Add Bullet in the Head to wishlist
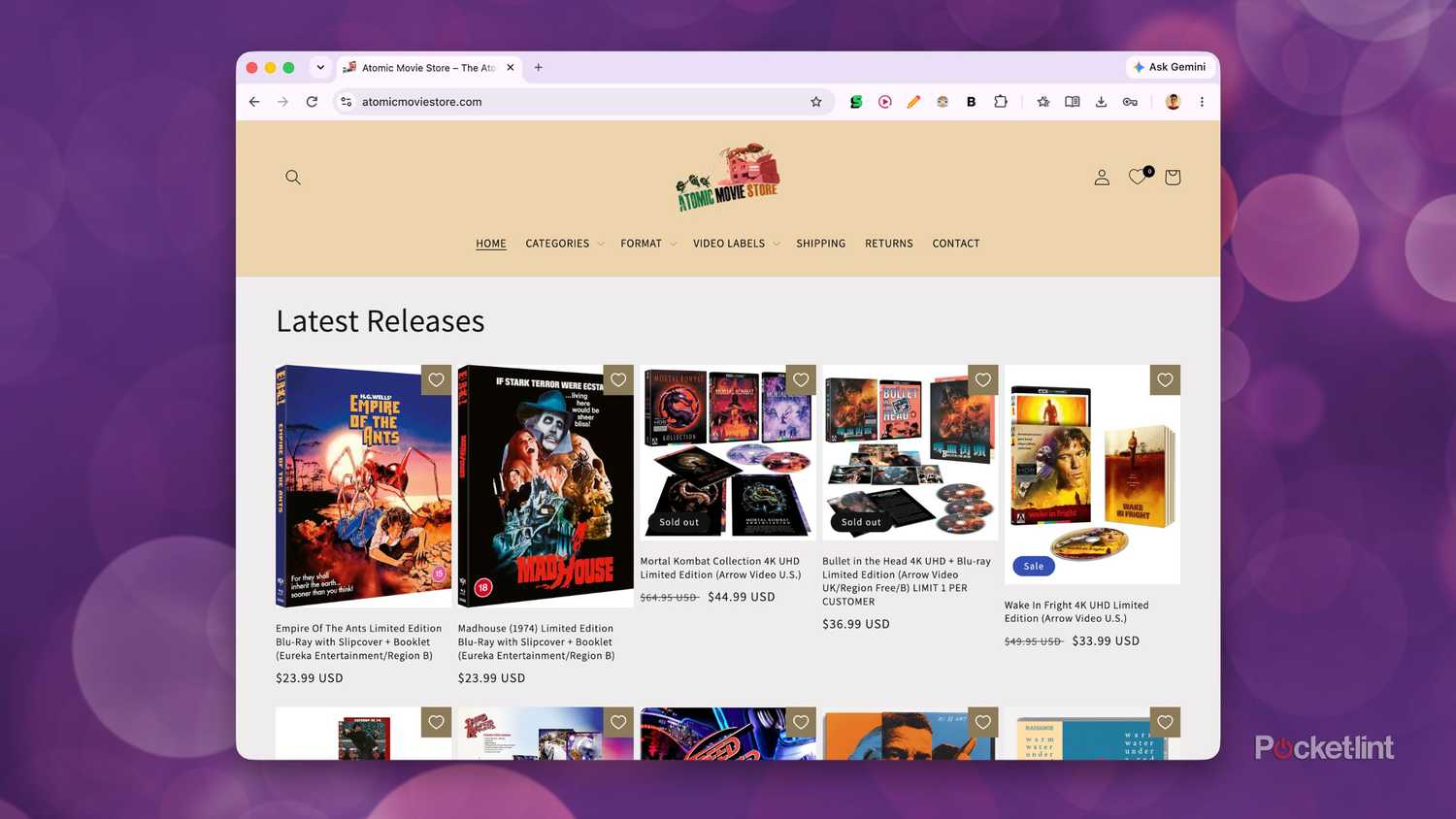Viewport: 1456px width, 819px height. pos(983,380)
